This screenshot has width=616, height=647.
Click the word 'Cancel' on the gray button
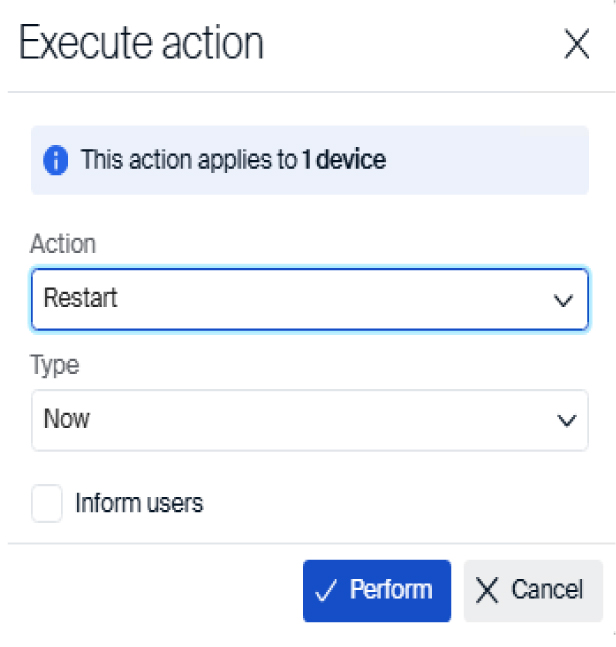546,591
